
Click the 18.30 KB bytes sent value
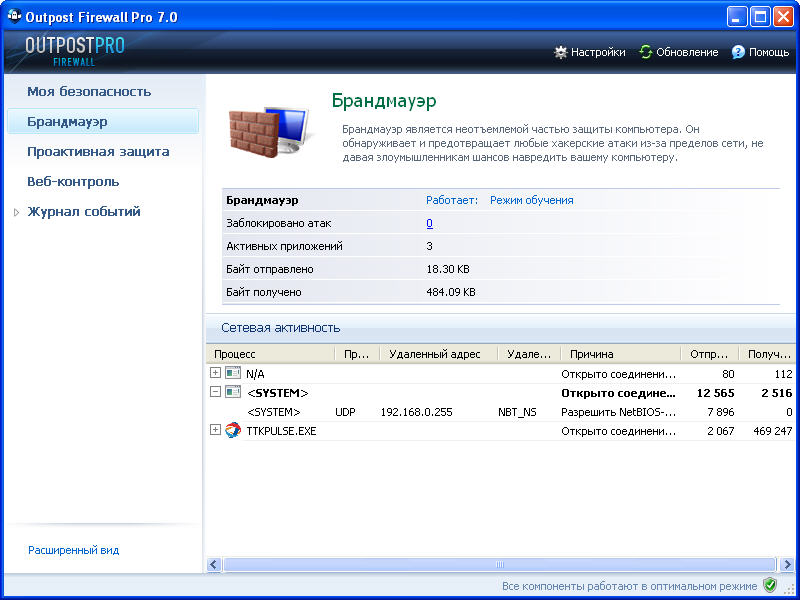tap(448, 269)
